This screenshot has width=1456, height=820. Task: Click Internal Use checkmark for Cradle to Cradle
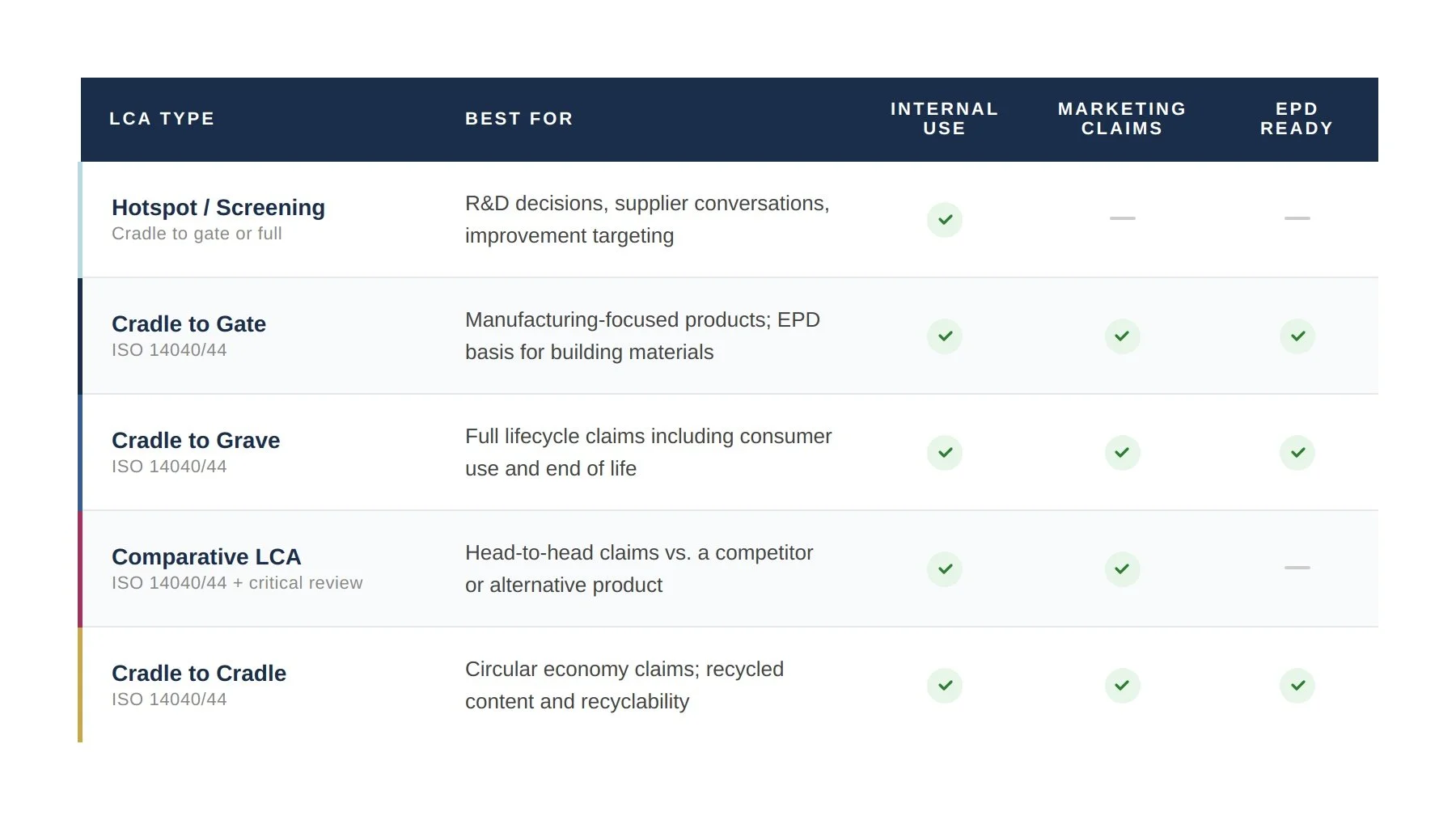click(x=944, y=686)
